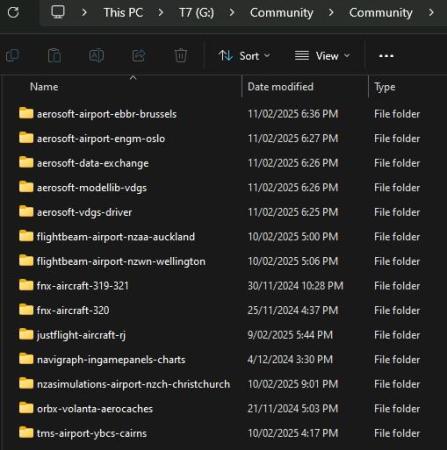Click the Delete trash icon
This screenshot has height=450, width=447.
coord(181,56)
